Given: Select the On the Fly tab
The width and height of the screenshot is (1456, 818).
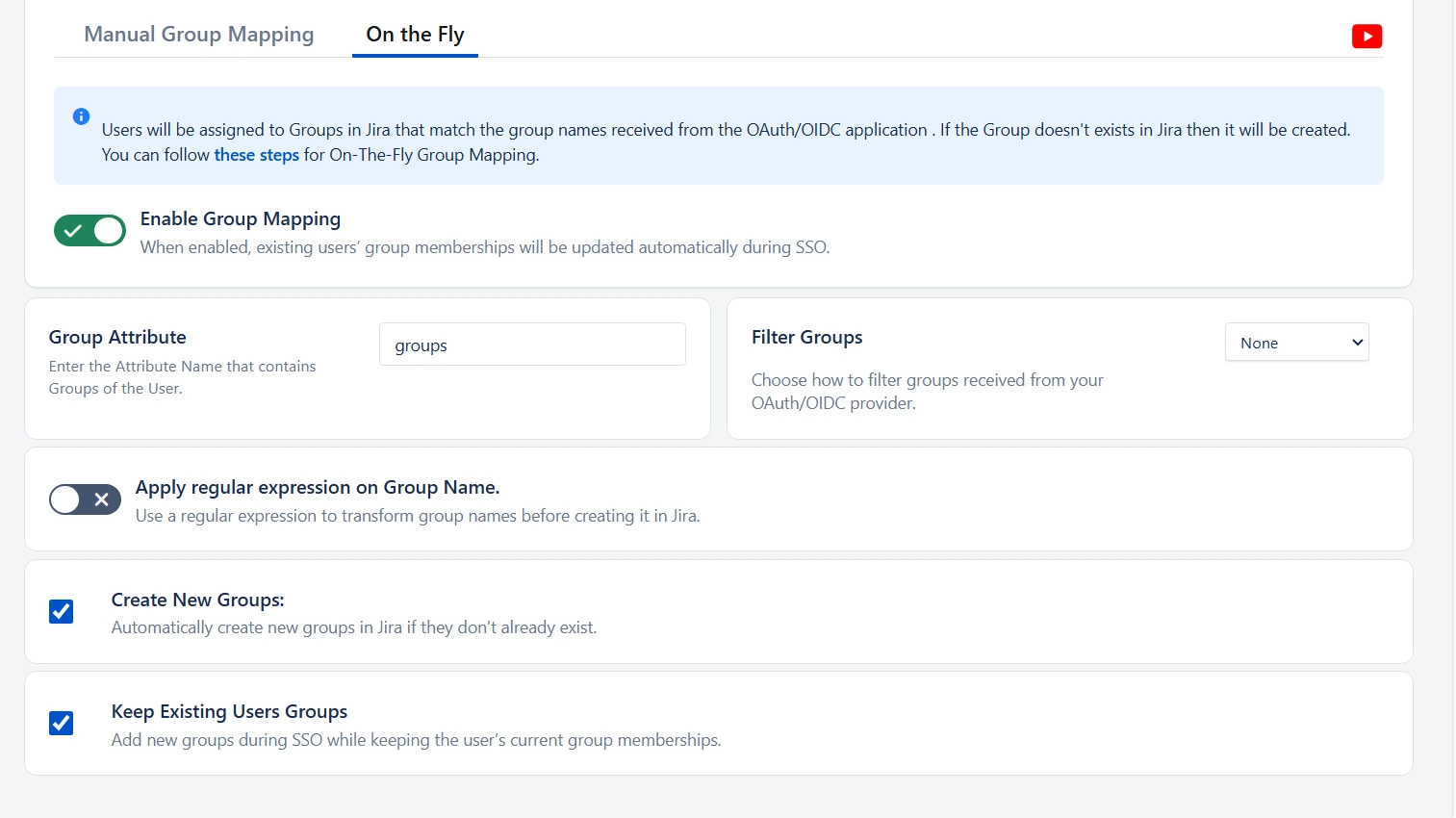Looking at the screenshot, I should tap(414, 34).
